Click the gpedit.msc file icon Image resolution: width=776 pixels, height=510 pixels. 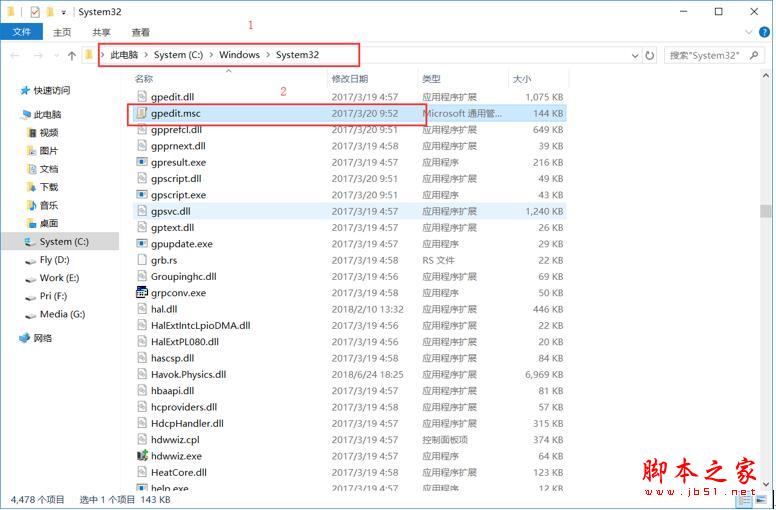(142, 113)
